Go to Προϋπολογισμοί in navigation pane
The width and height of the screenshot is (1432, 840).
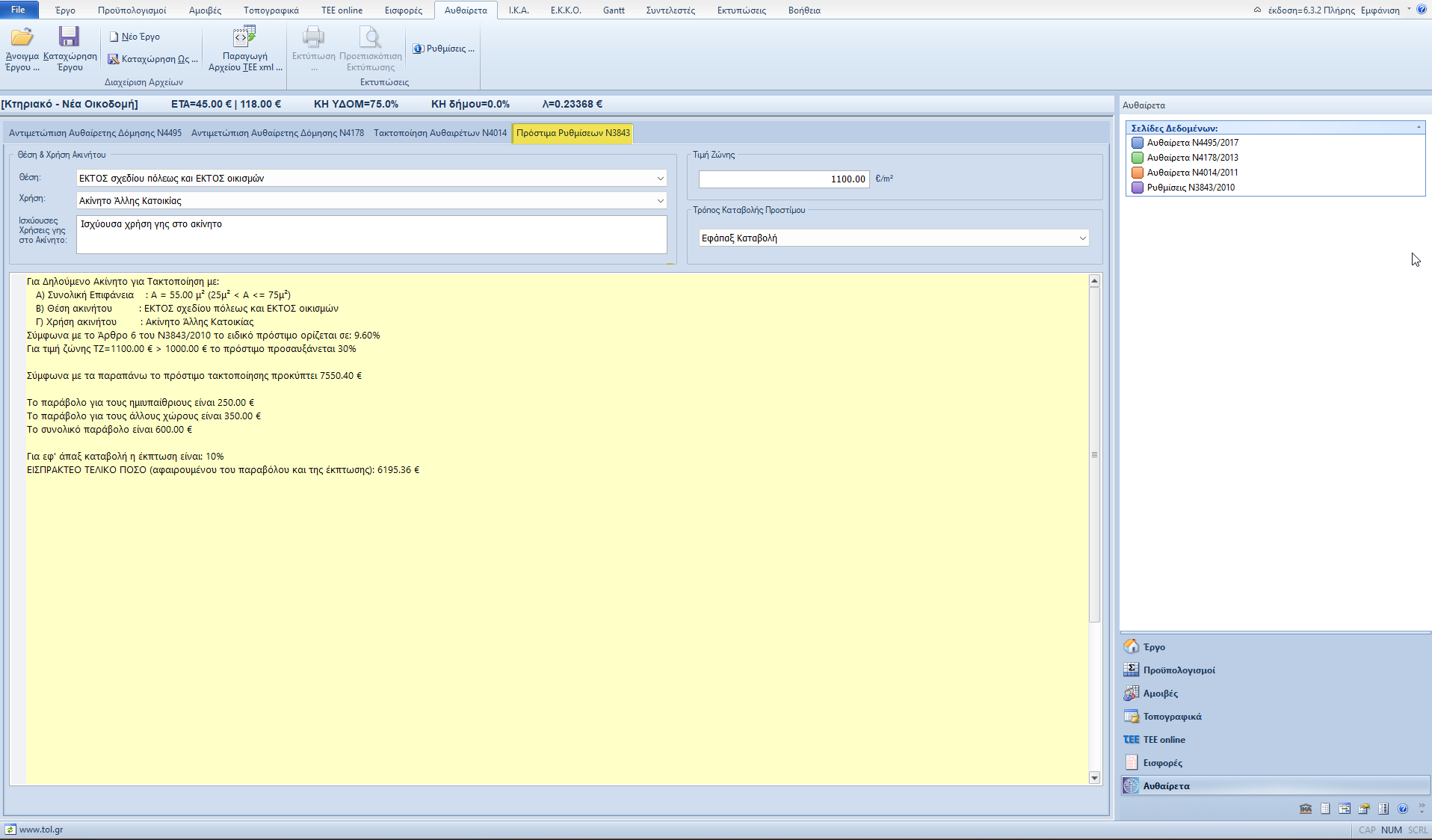pyautogui.click(x=1179, y=670)
